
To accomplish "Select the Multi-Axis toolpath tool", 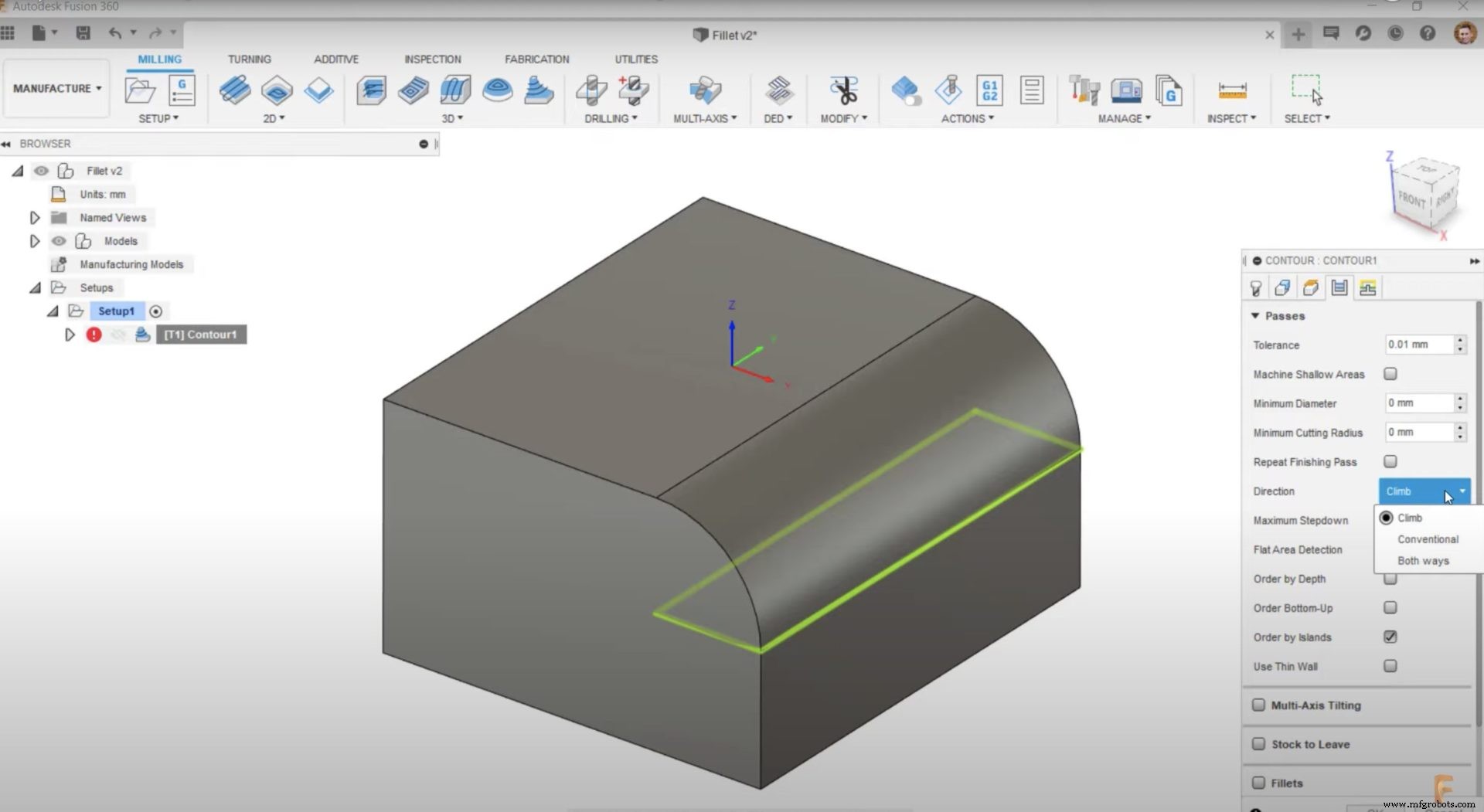I will pyautogui.click(x=704, y=90).
